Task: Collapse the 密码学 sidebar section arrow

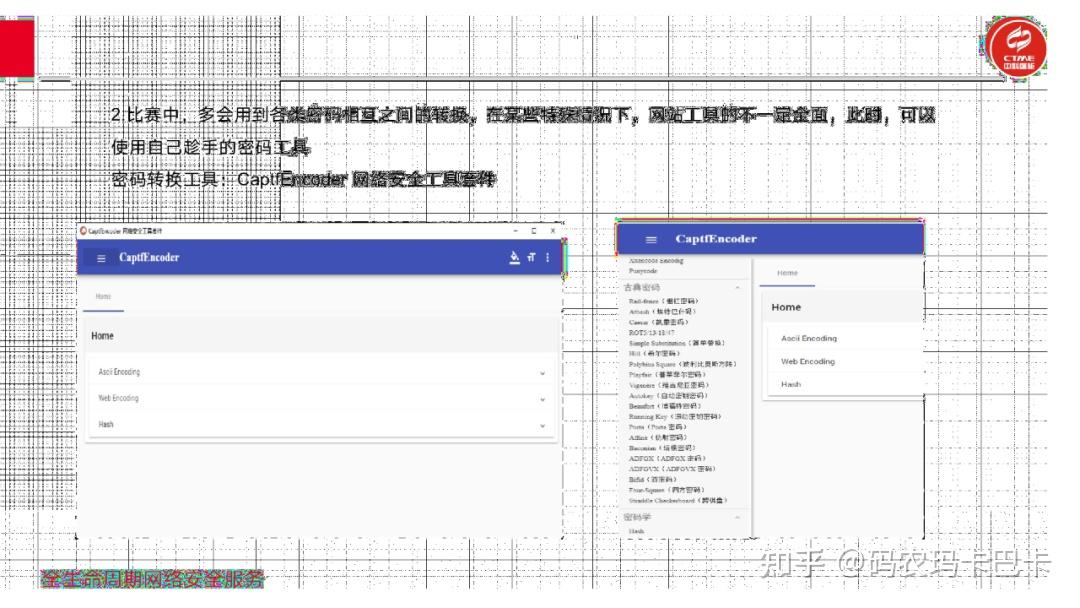Action: pos(738,517)
